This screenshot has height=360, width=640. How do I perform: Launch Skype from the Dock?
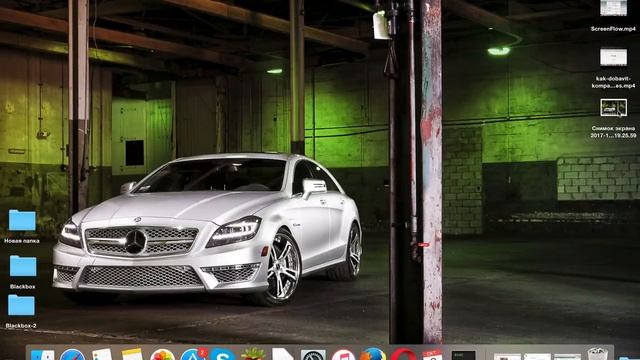pyautogui.click(x=222, y=355)
